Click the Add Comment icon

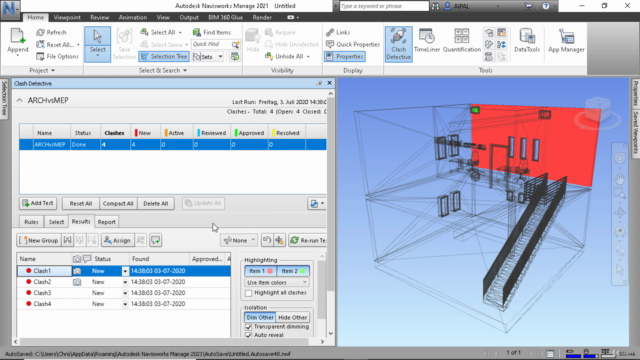[x=156, y=240]
